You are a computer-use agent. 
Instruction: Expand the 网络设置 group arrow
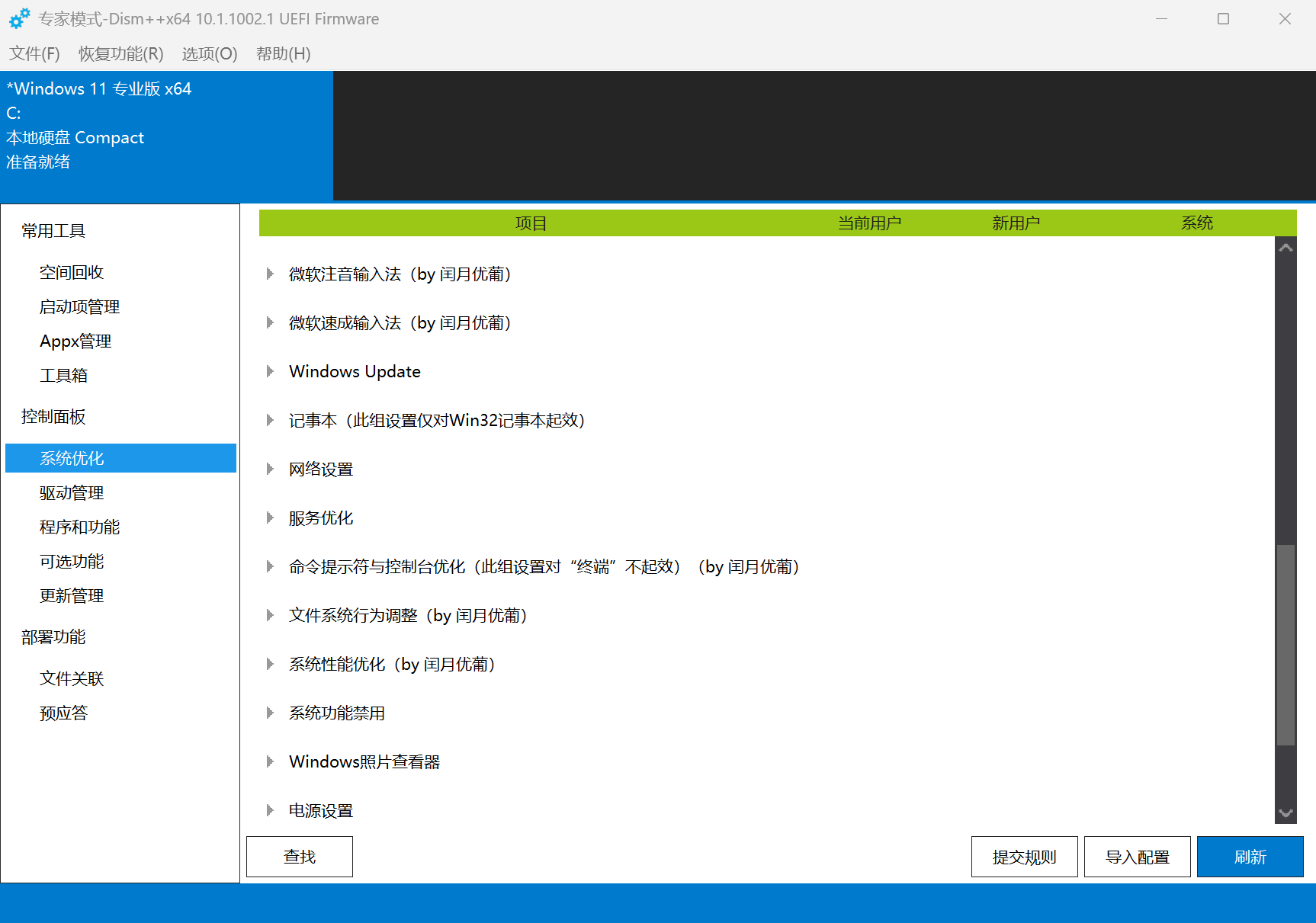[270, 469]
